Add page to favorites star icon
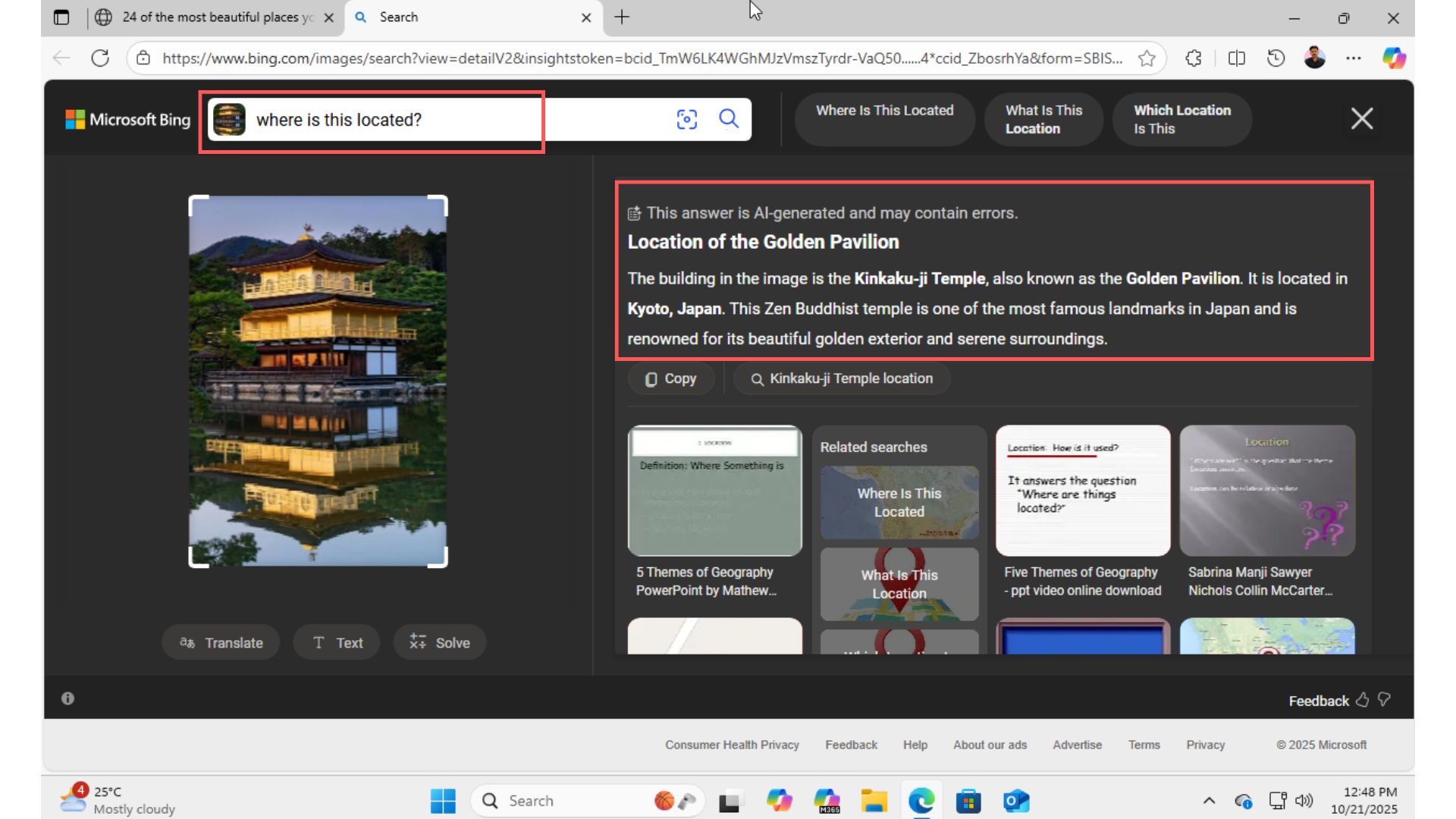This screenshot has height=819, width=1456. click(1147, 58)
